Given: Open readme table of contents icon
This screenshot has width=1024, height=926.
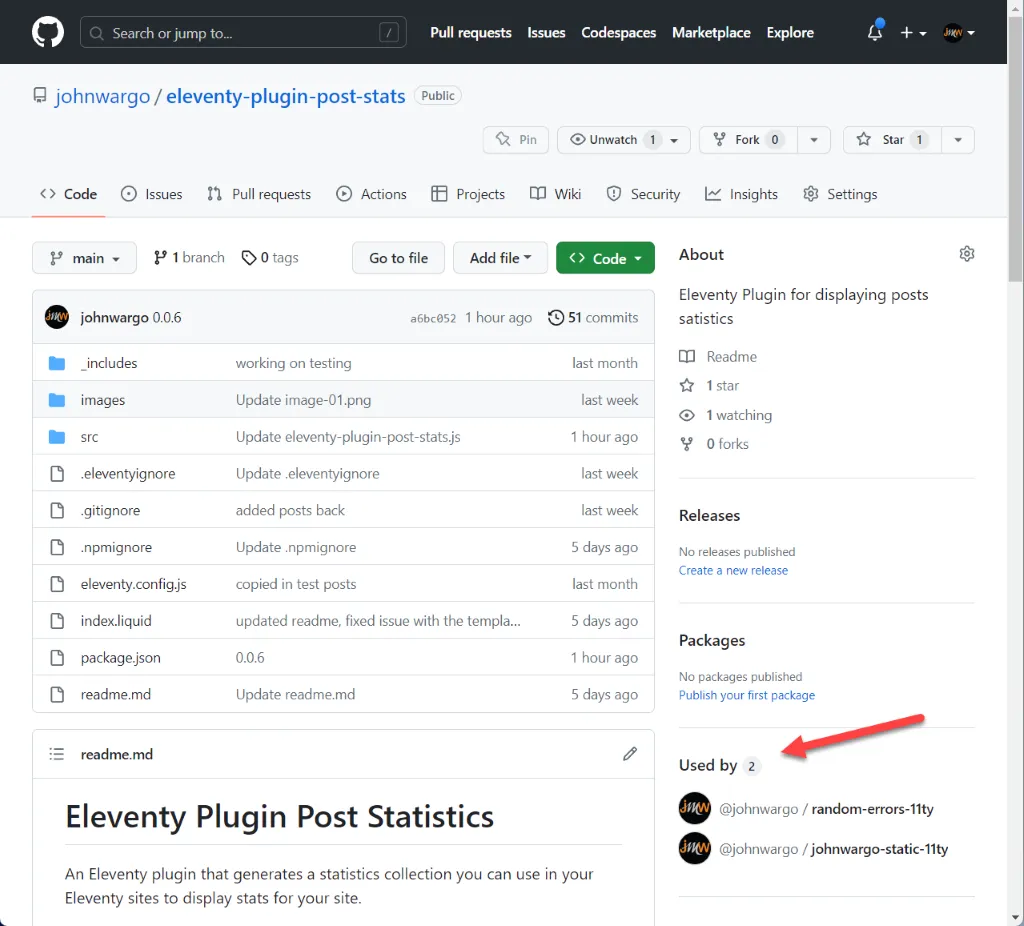Looking at the screenshot, I should (x=57, y=754).
